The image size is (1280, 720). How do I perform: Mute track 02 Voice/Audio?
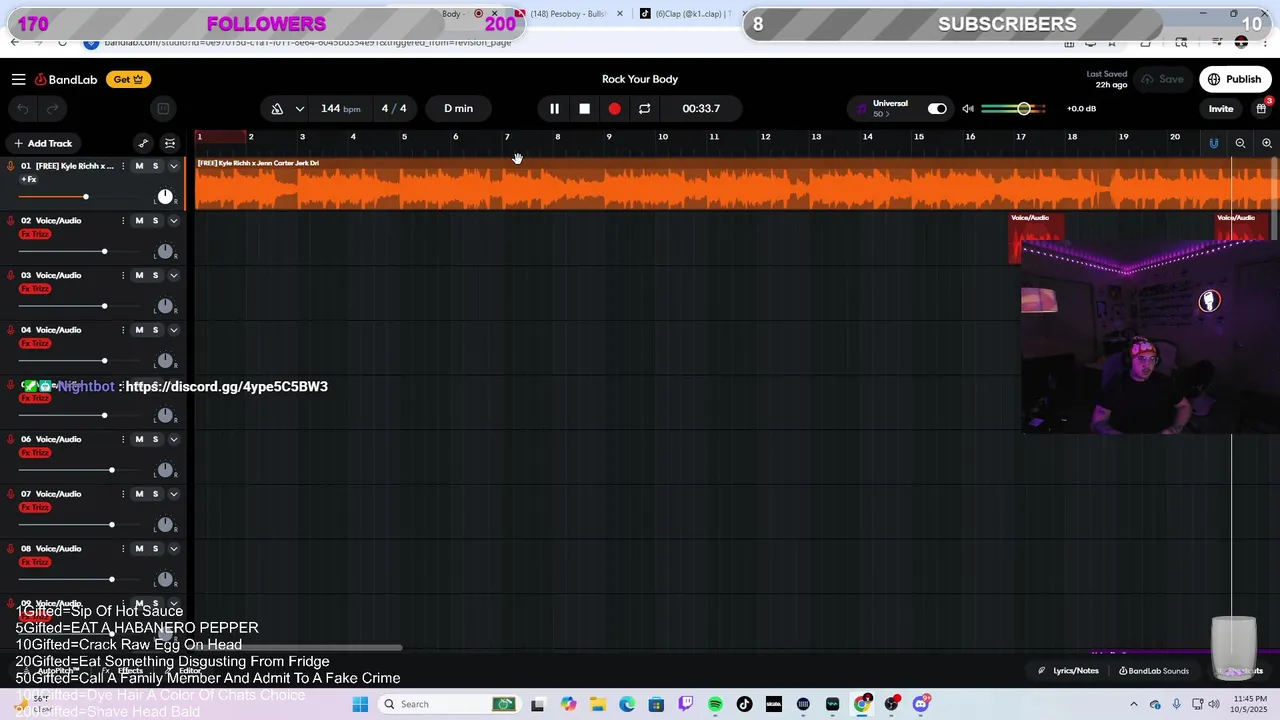139,221
